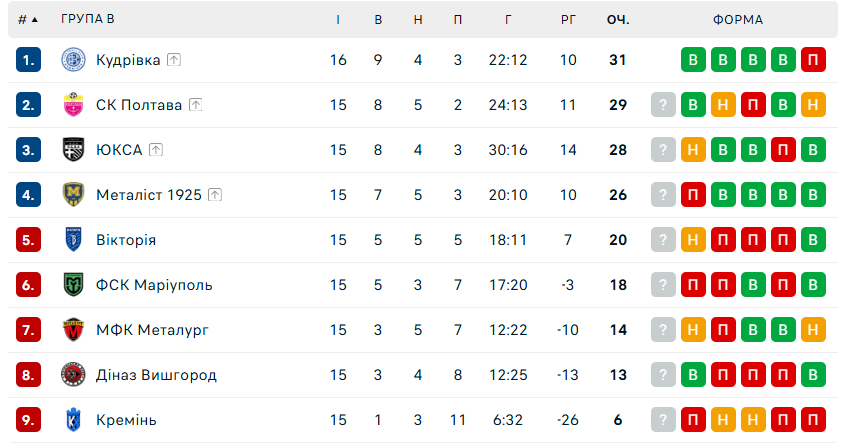The height and width of the screenshot is (448, 843).
Task: Click the ФСК Маріуполь team logo
Action: point(72,285)
